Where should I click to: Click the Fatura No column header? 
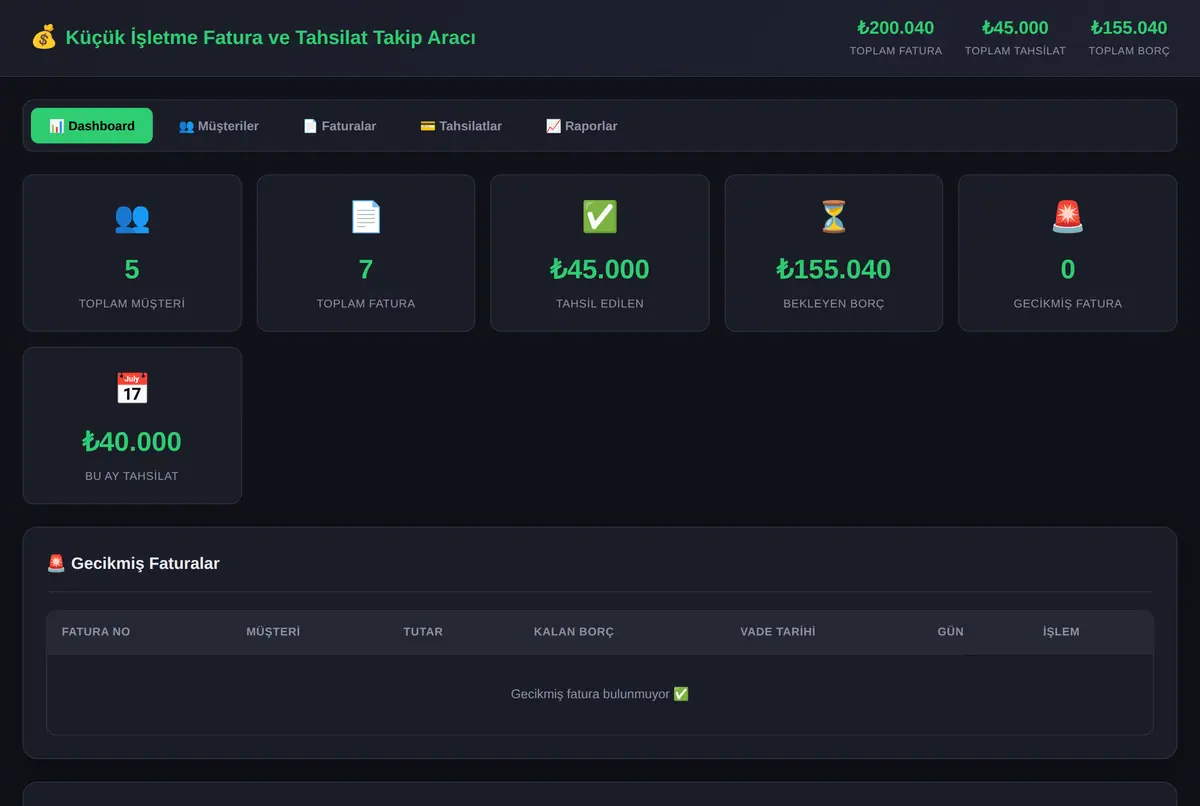[x=96, y=632]
